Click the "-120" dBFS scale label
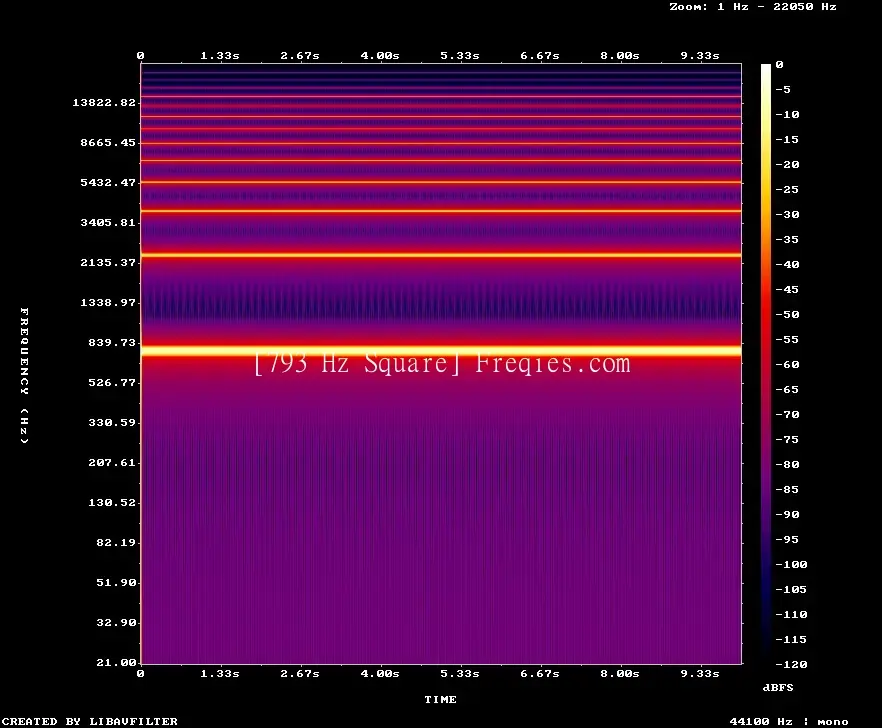This screenshot has height=728, width=882. pos(791,664)
